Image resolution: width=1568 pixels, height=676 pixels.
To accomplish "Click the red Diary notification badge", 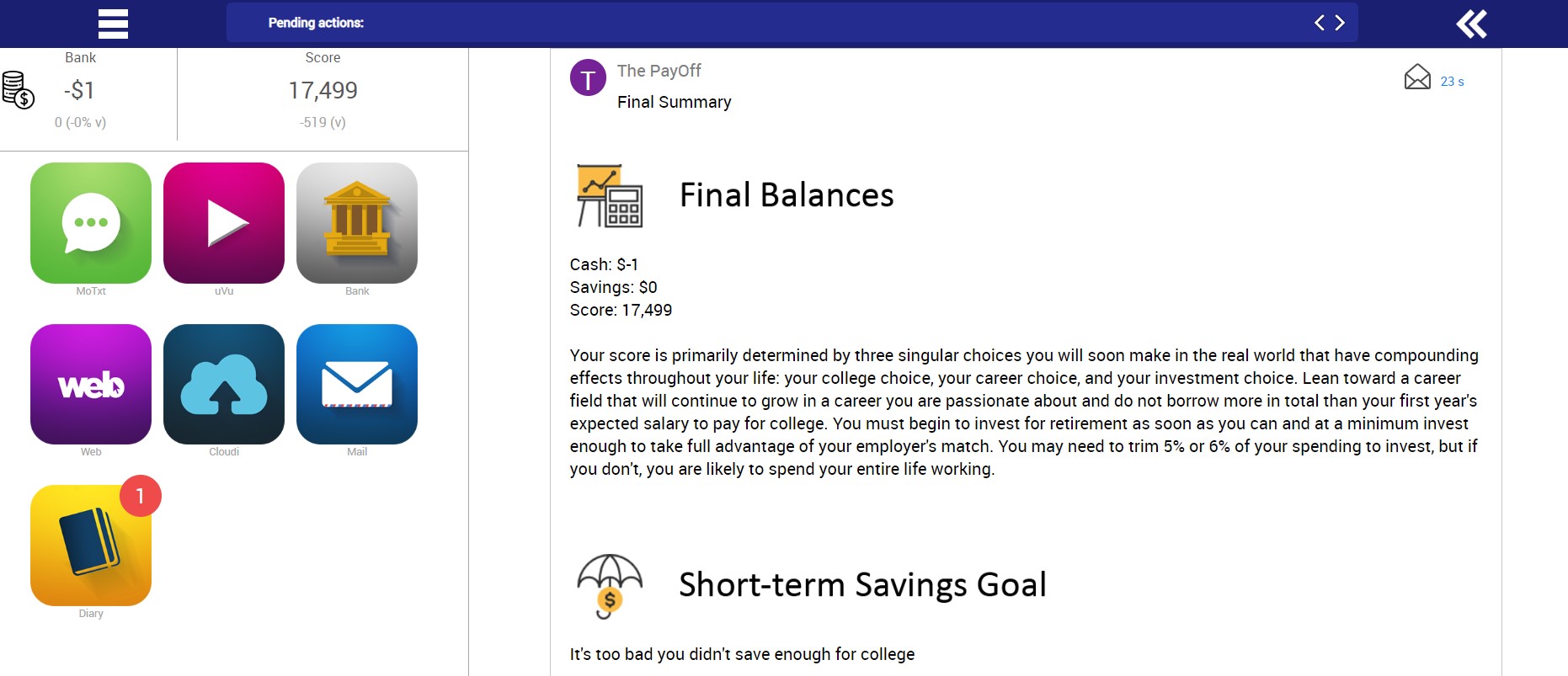I will pyautogui.click(x=140, y=497).
